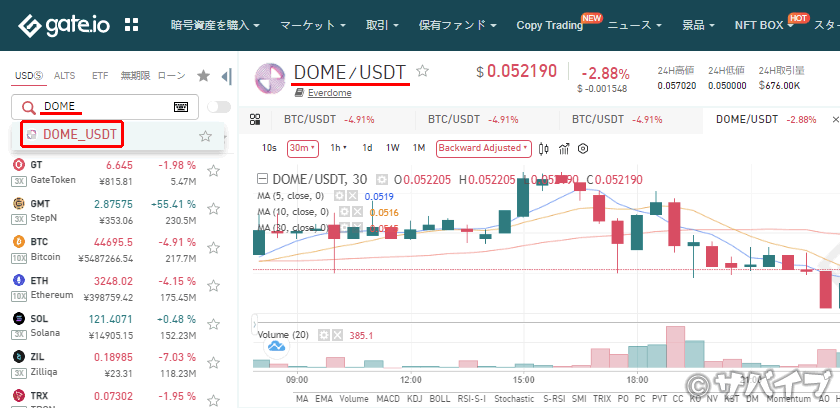This screenshot has width=840, height=408.
Task: Open the NFT BOX menu
Action: point(764,25)
